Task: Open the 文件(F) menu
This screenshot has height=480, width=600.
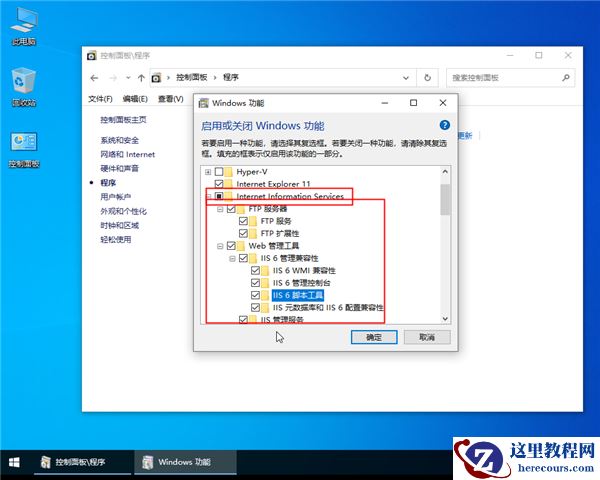Action: (x=100, y=99)
